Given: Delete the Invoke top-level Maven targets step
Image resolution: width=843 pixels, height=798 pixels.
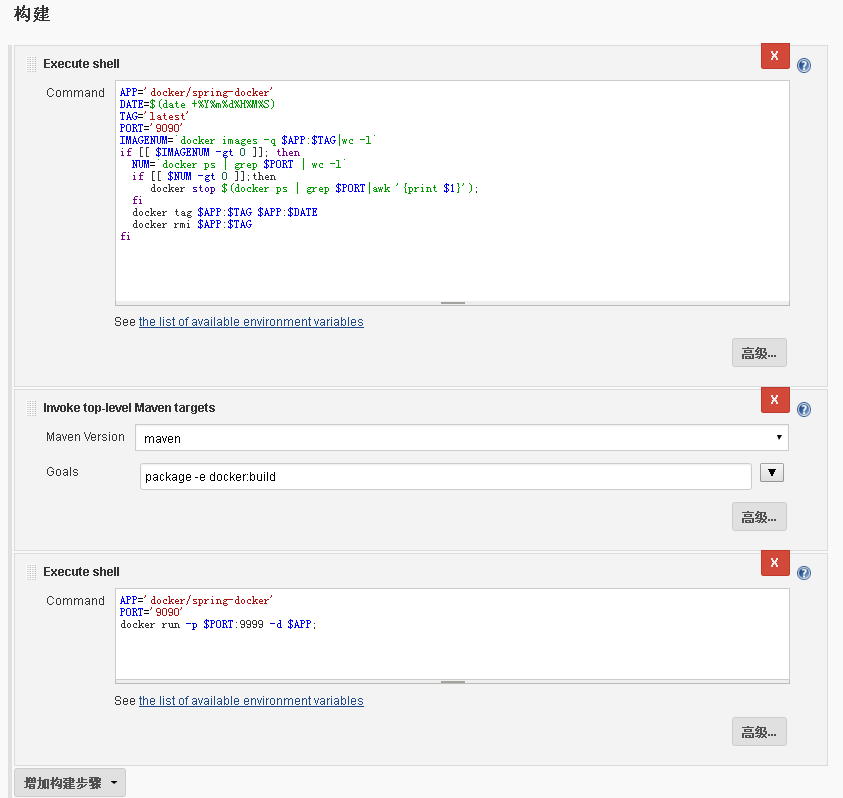Looking at the screenshot, I should 775,400.
